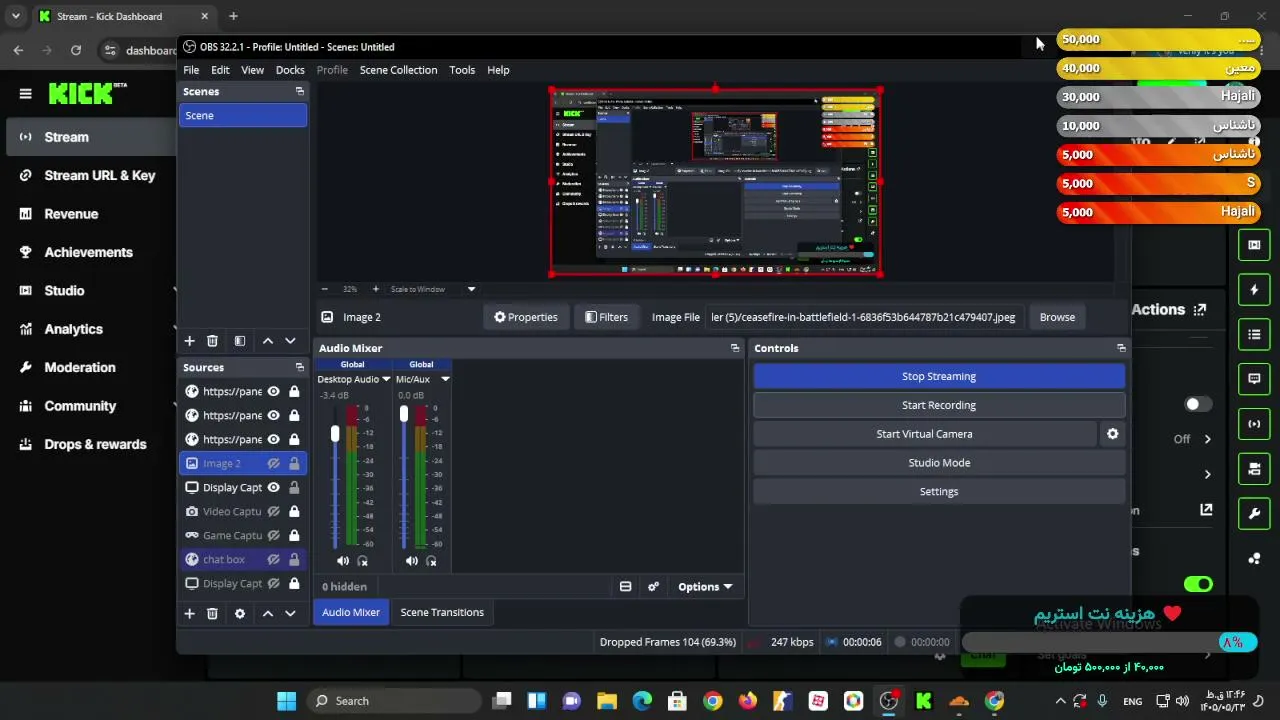Adjust the Desktop Audio volume slider
Viewport: 1280px width, 720px height.
click(335, 435)
